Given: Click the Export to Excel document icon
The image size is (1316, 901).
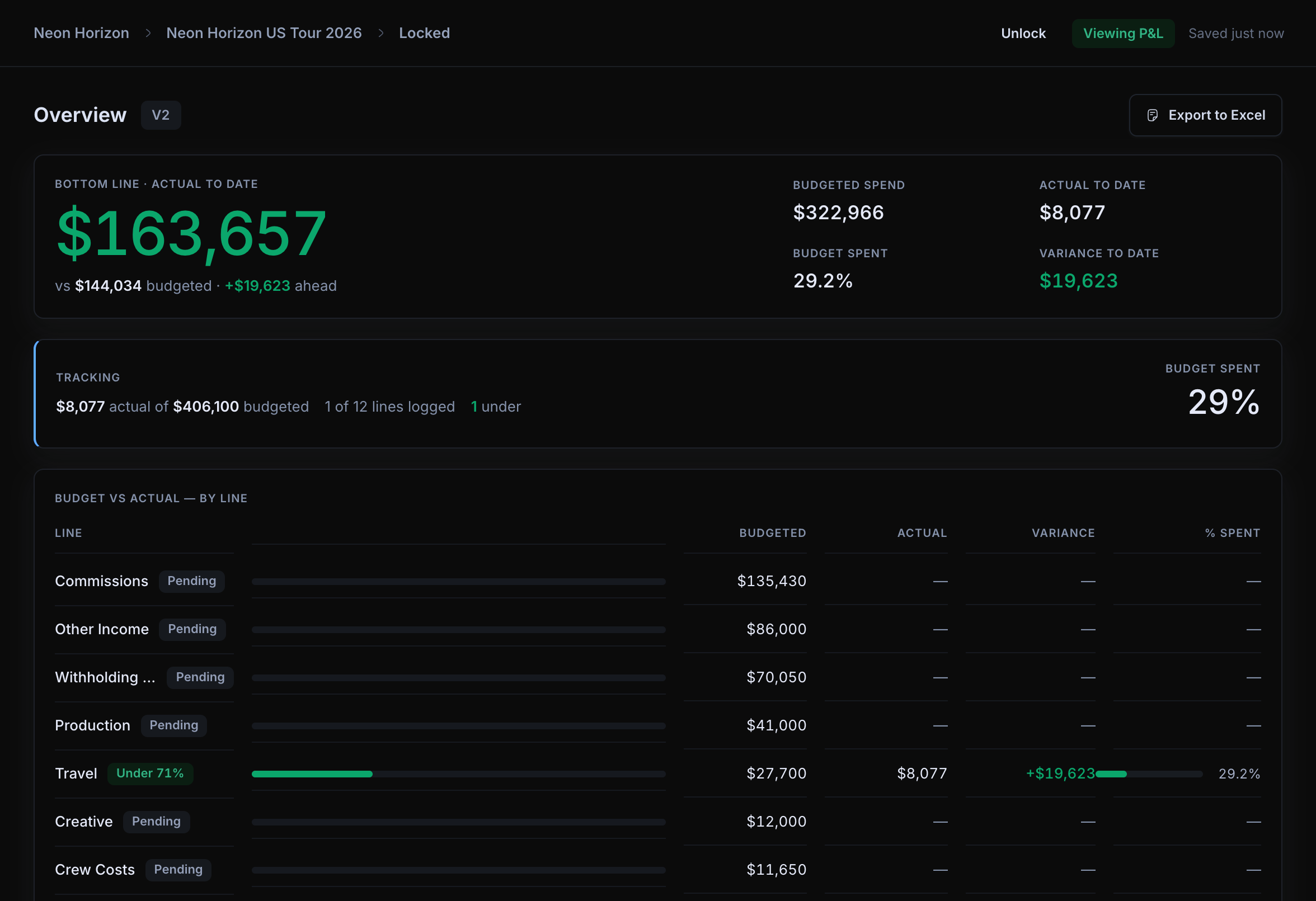Looking at the screenshot, I should click(x=1153, y=115).
